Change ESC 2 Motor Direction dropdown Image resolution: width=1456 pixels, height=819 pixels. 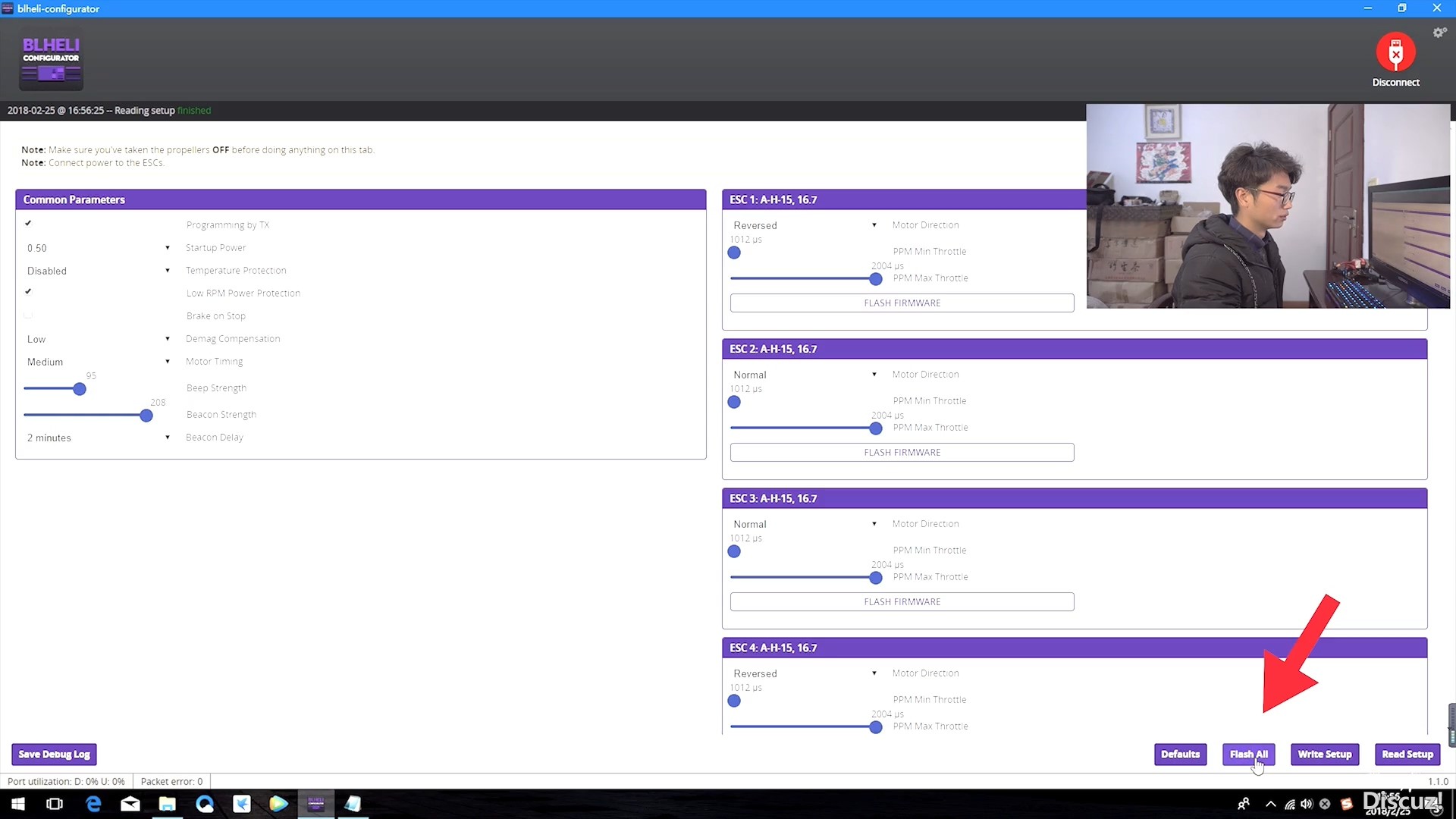coord(805,375)
